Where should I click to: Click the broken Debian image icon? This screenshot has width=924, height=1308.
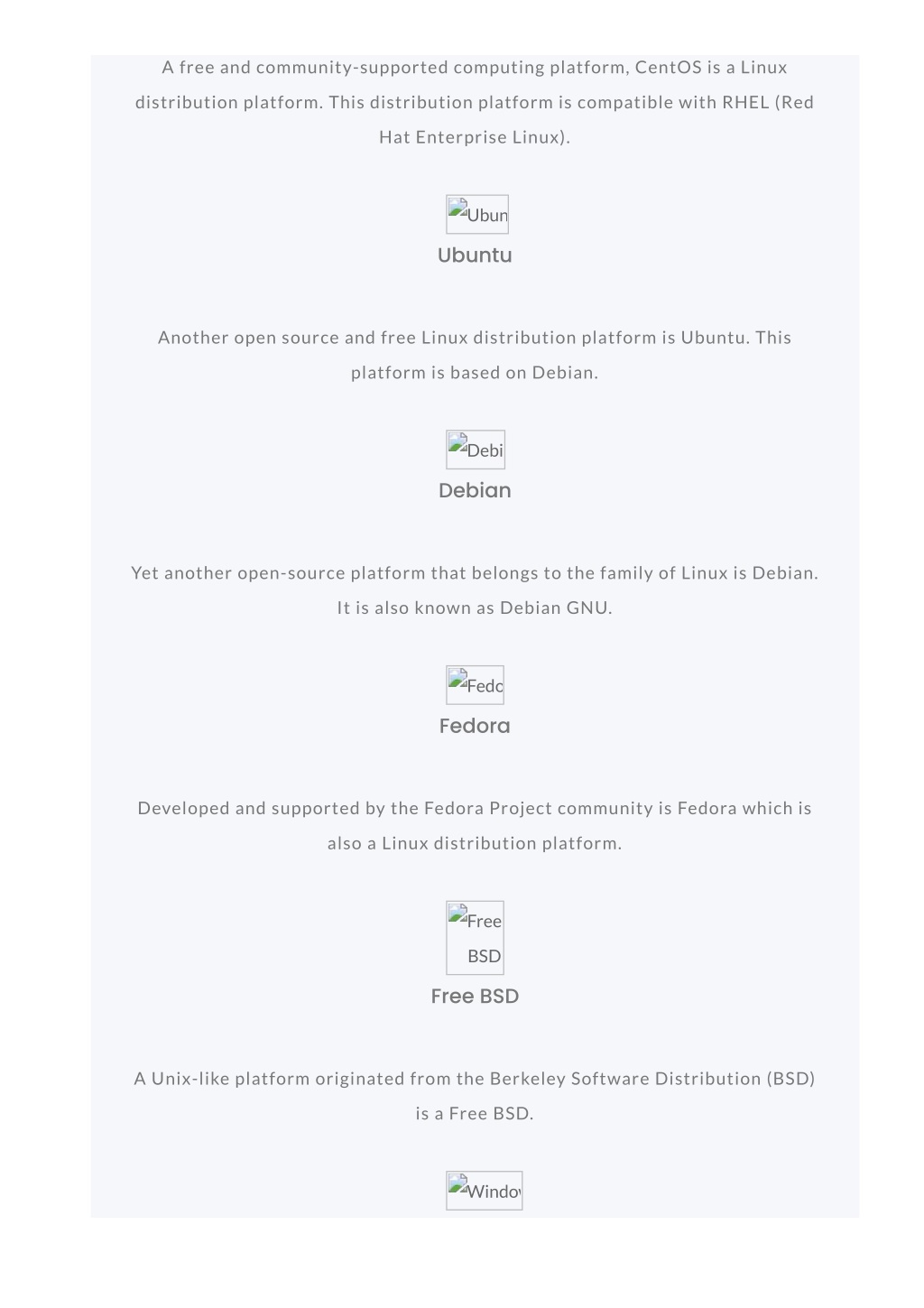click(x=476, y=450)
